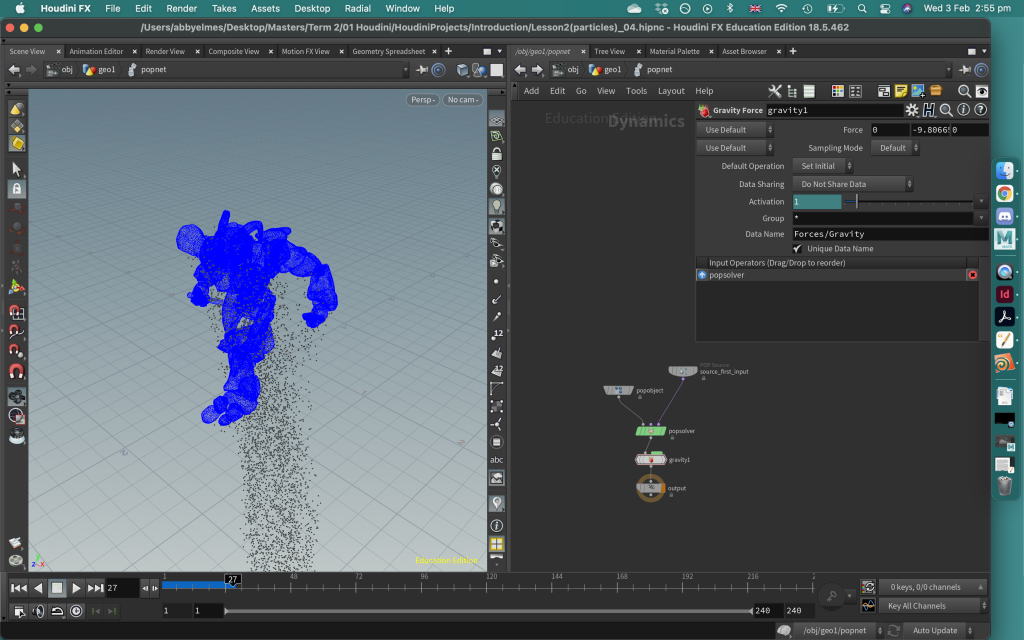Toggle the display lock icon in the viewport sidebar
This screenshot has width=1024, height=640.
(x=496, y=153)
